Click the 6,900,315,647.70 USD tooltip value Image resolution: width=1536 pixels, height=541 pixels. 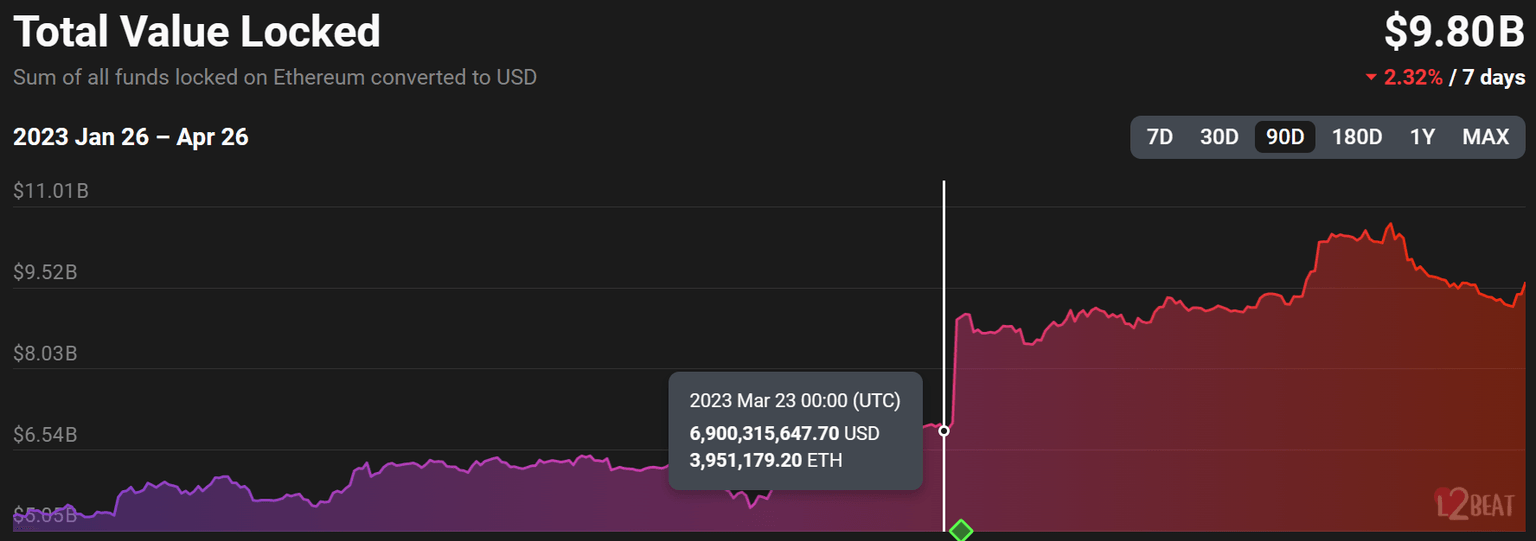(x=784, y=434)
